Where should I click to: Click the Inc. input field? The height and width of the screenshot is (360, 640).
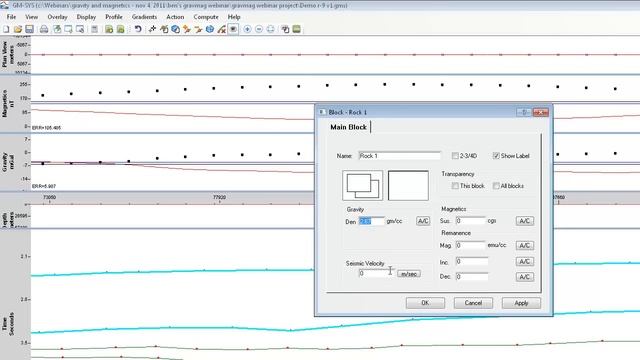tap(472, 261)
